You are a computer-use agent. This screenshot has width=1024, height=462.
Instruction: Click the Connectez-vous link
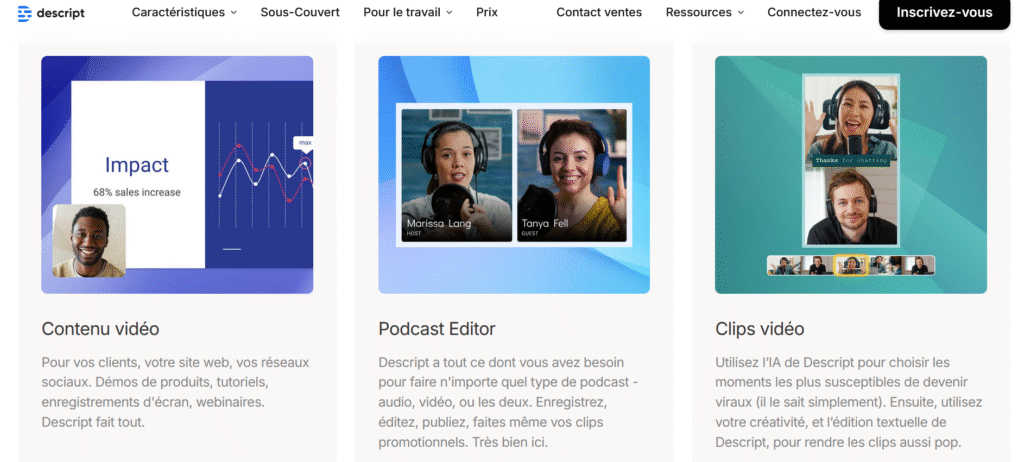pyautogui.click(x=814, y=12)
